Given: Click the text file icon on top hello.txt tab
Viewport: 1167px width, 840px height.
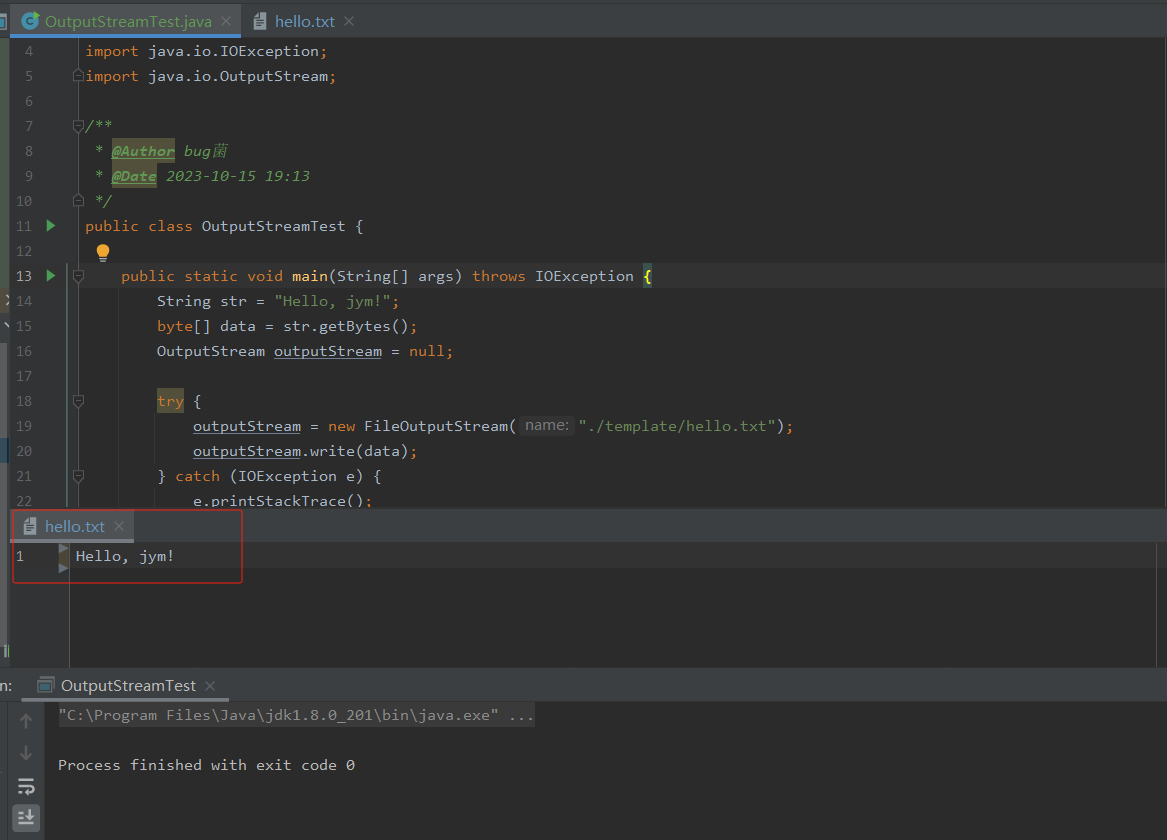Looking at the screenshot, I should click(260, 22).
